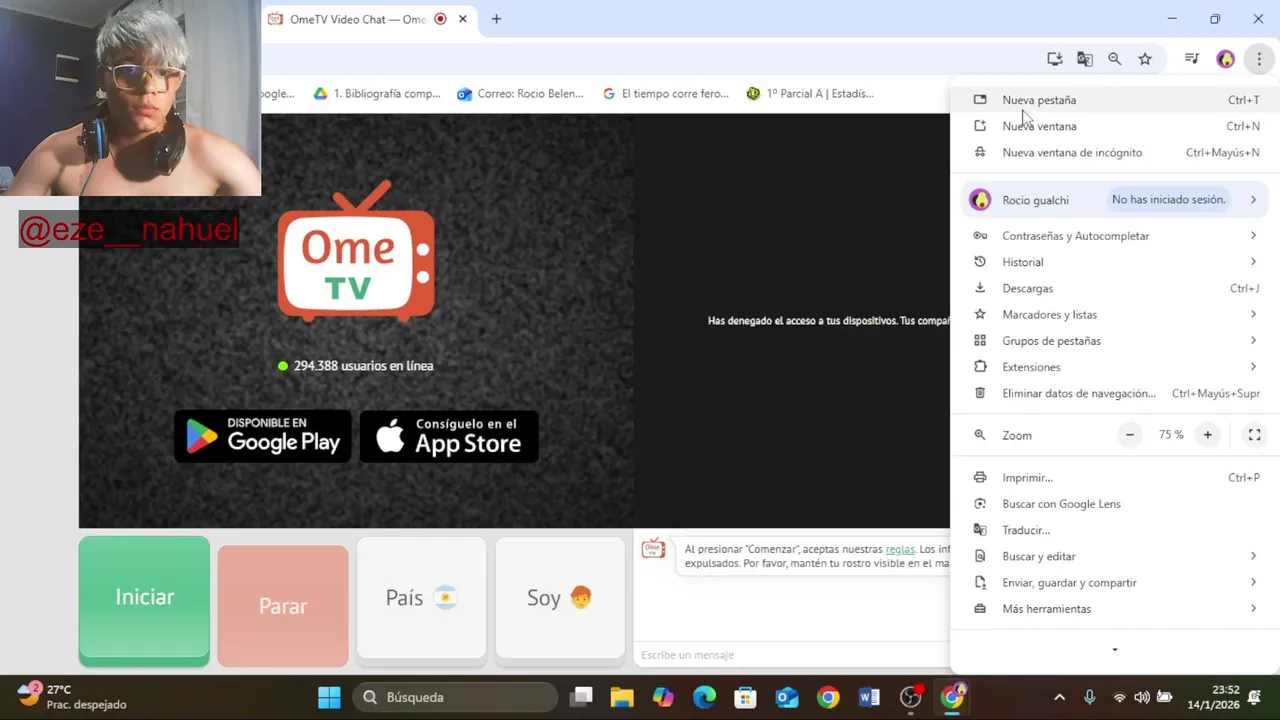The height and width of the screenshot is (720, 1280).
Task: Expand Enviar, guardar y compartir submenu
Action: tap(1114, 582)
